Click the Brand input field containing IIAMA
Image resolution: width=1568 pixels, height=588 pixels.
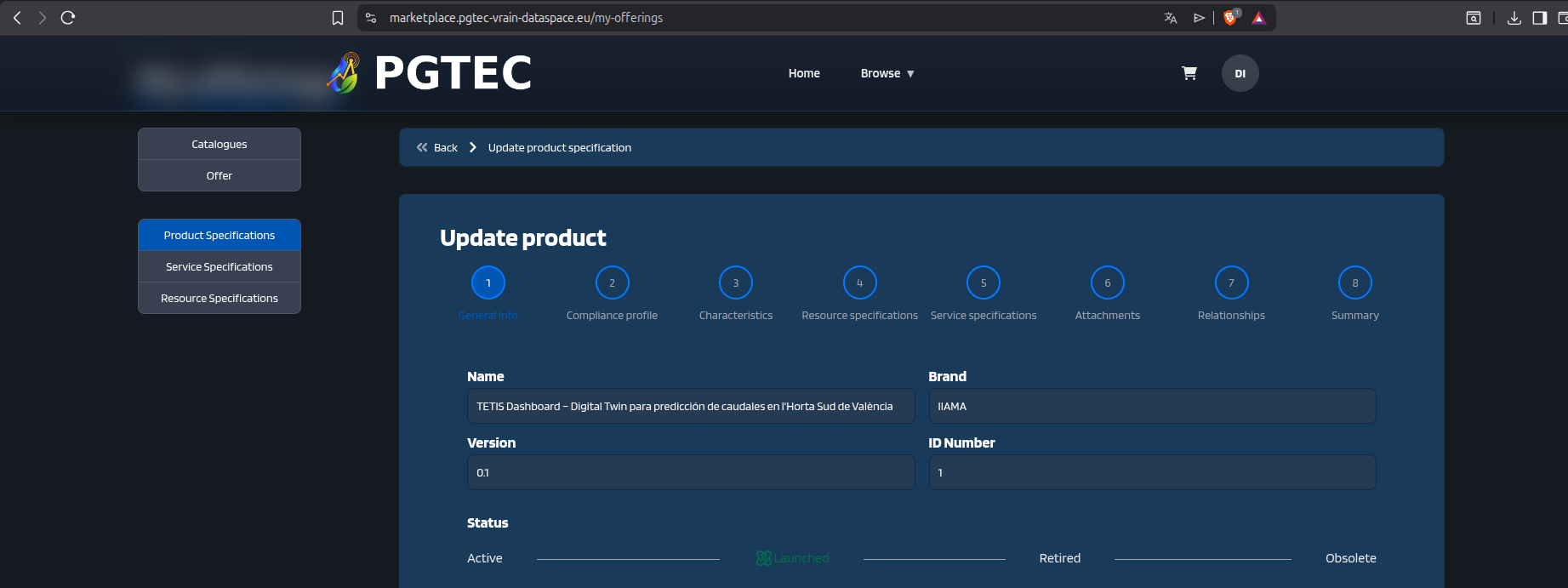1152,406
